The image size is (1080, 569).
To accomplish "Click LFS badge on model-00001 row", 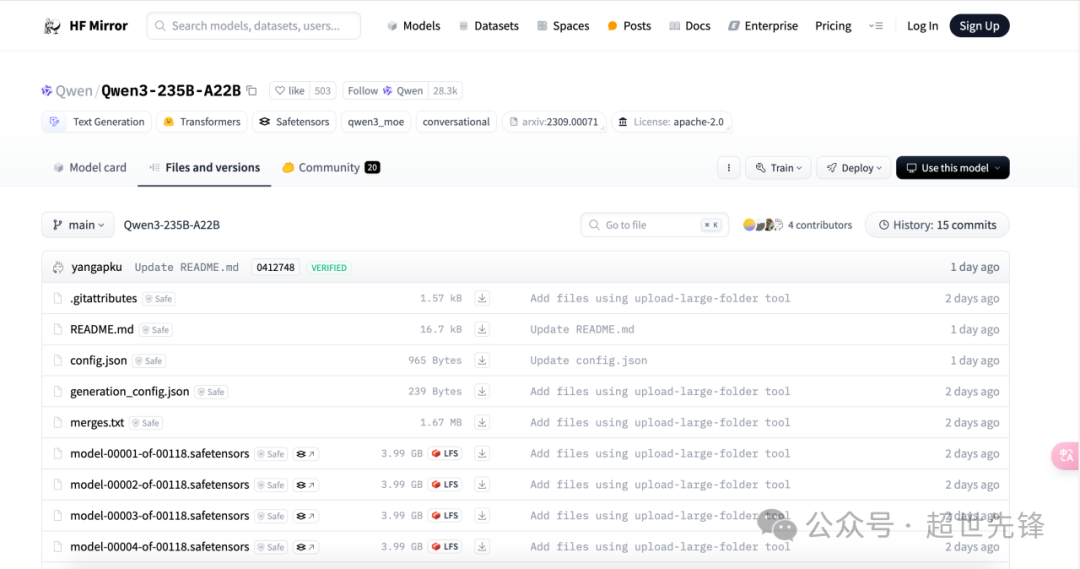I will tap(445, 453).
